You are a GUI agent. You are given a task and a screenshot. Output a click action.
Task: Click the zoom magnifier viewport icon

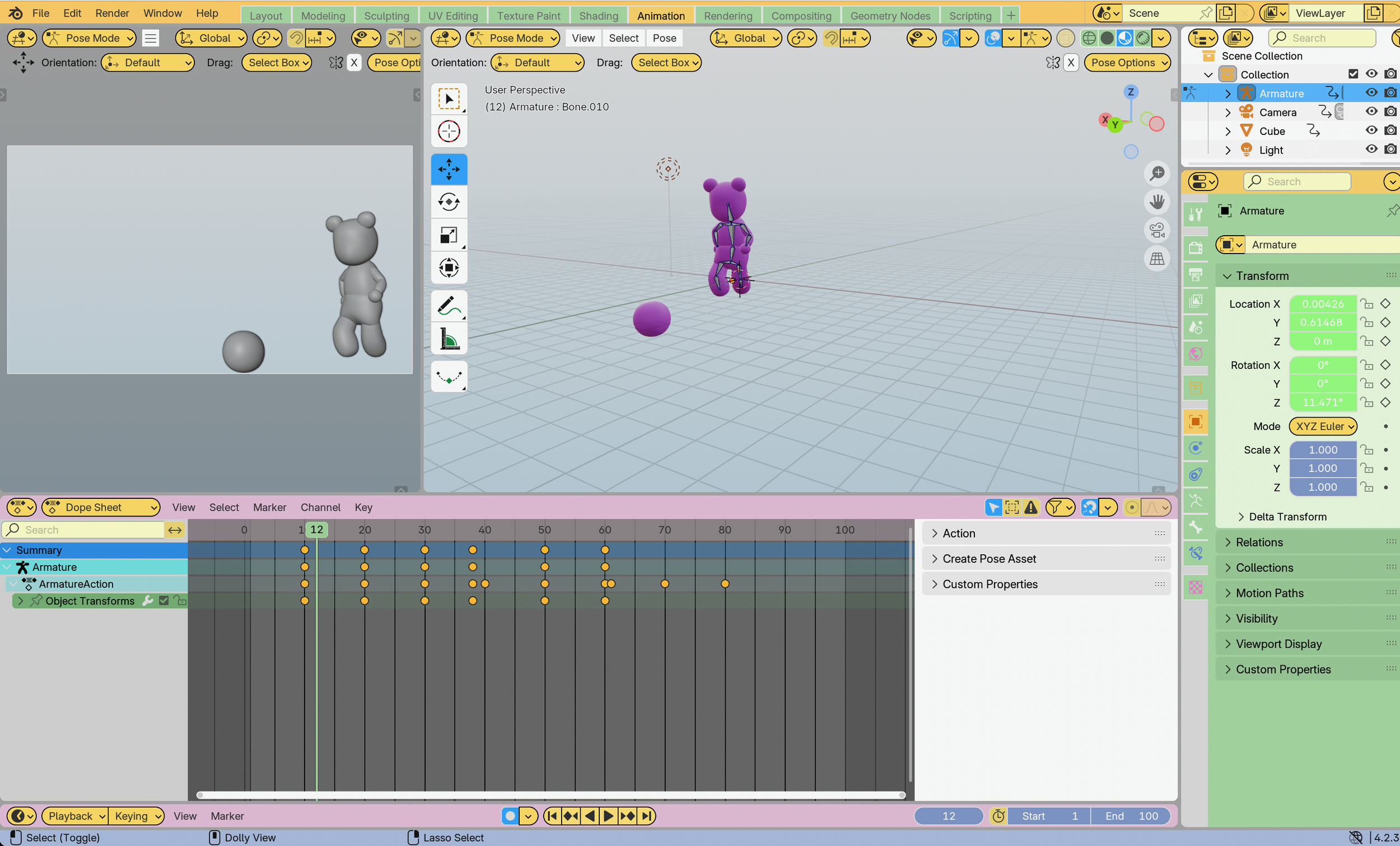point(1157,174)
